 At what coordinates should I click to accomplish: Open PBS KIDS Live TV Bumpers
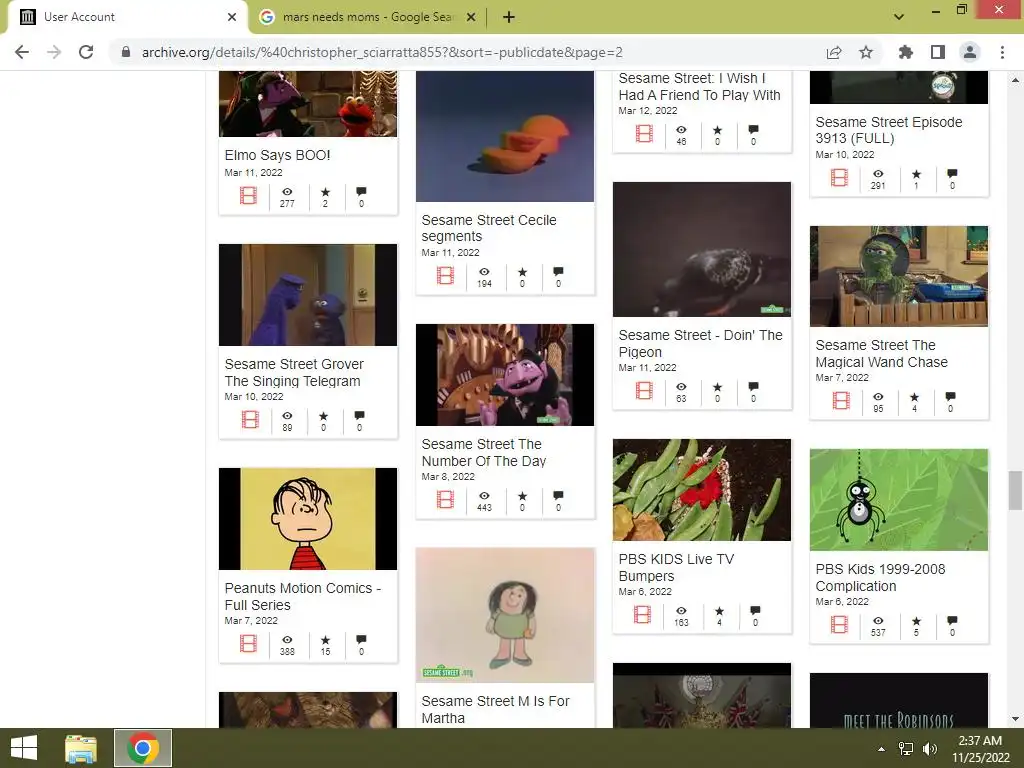pyautogui.click(x=676, y=568)
